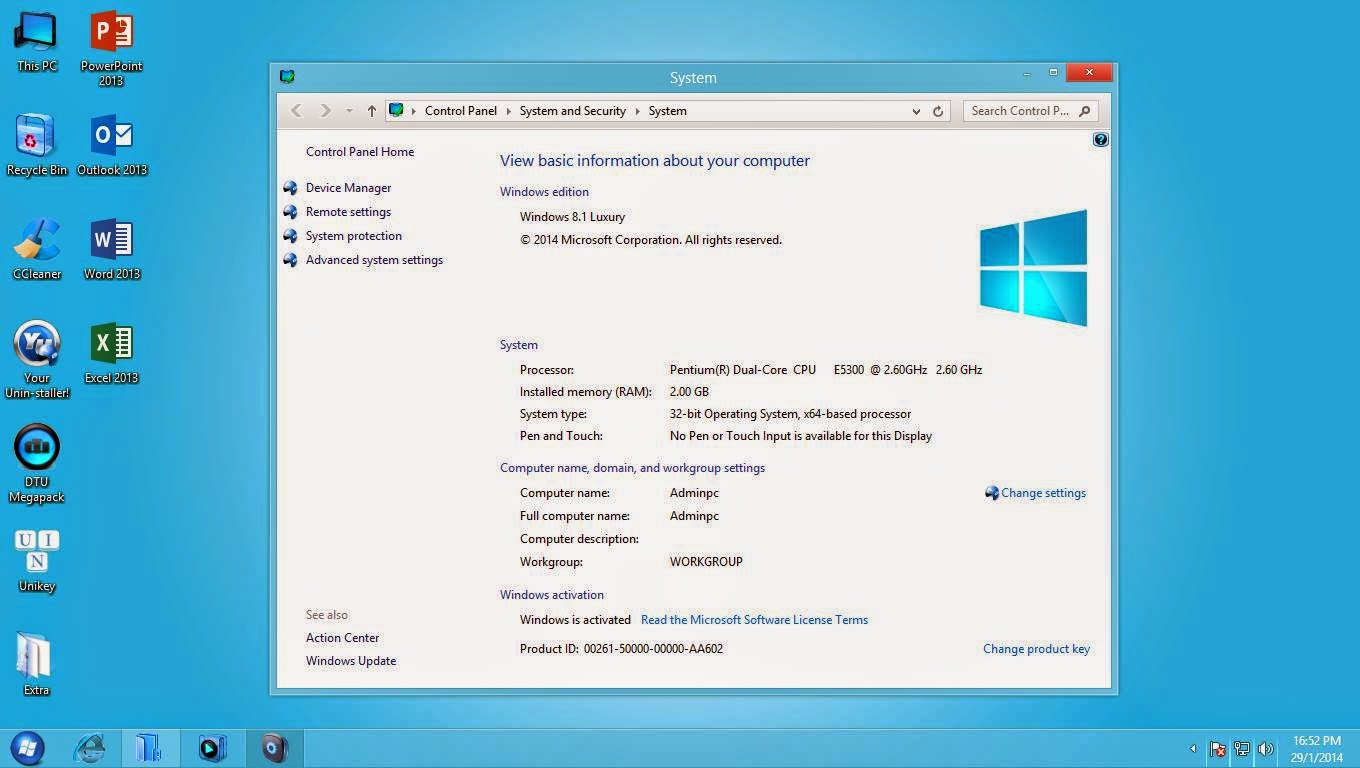Select Your Unin-staller! desktop icon

click(36, 360)
